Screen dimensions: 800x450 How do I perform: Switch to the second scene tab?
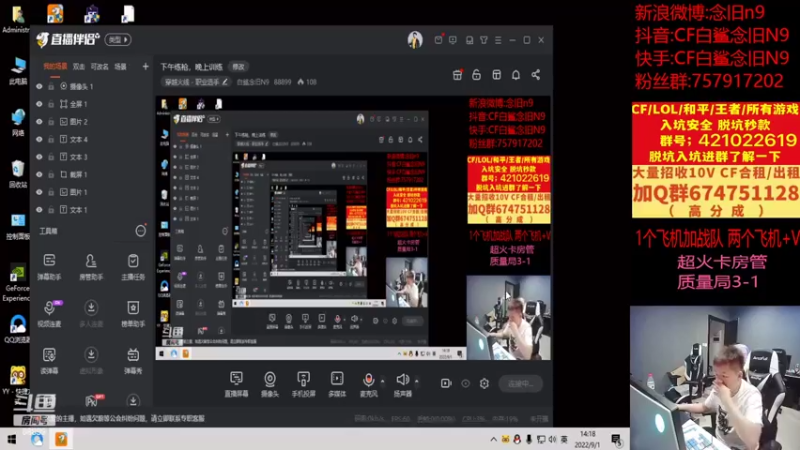click(79, 67)
